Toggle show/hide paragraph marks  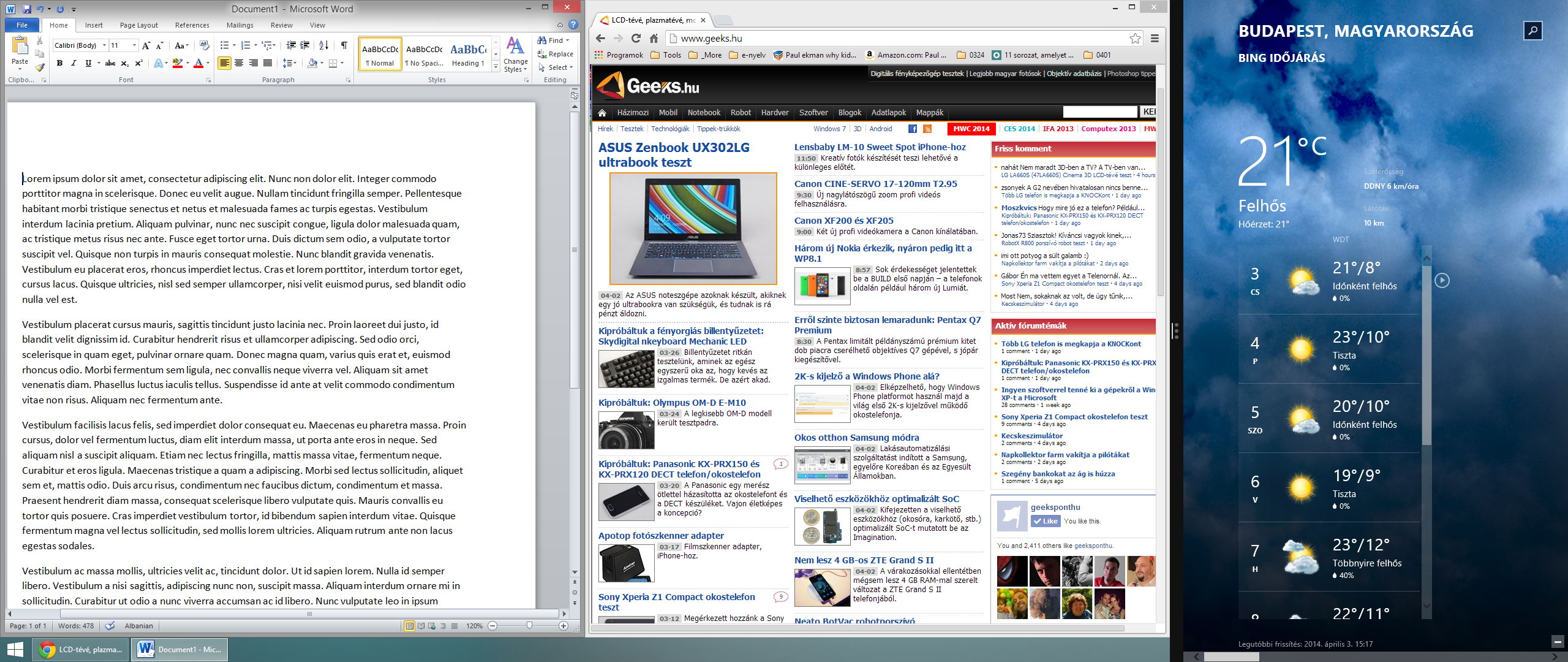[344, 45]
